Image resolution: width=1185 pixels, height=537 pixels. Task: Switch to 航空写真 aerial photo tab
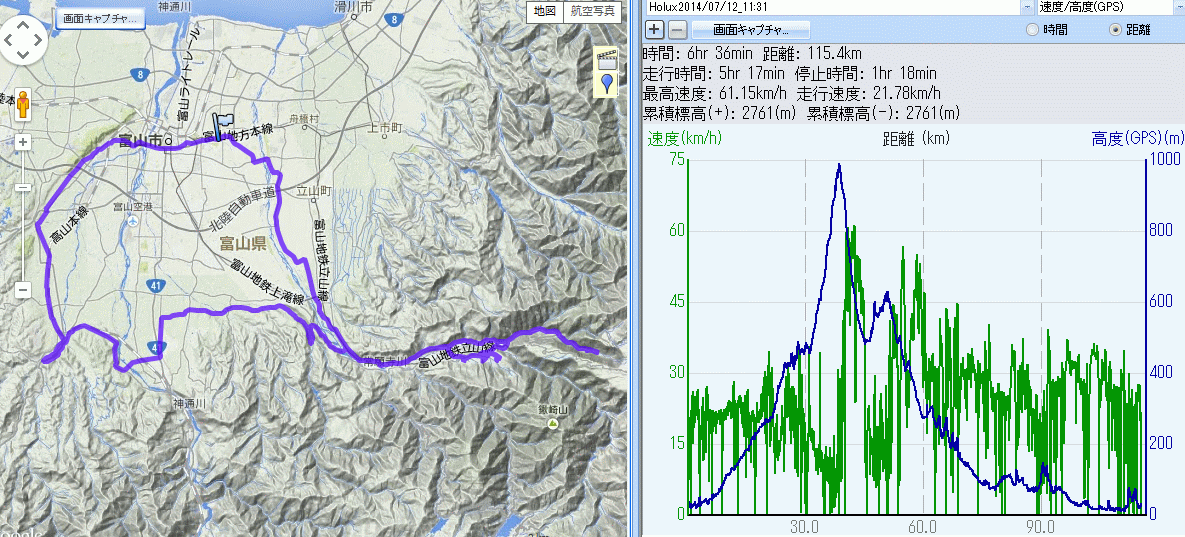(x=593, y=11)
